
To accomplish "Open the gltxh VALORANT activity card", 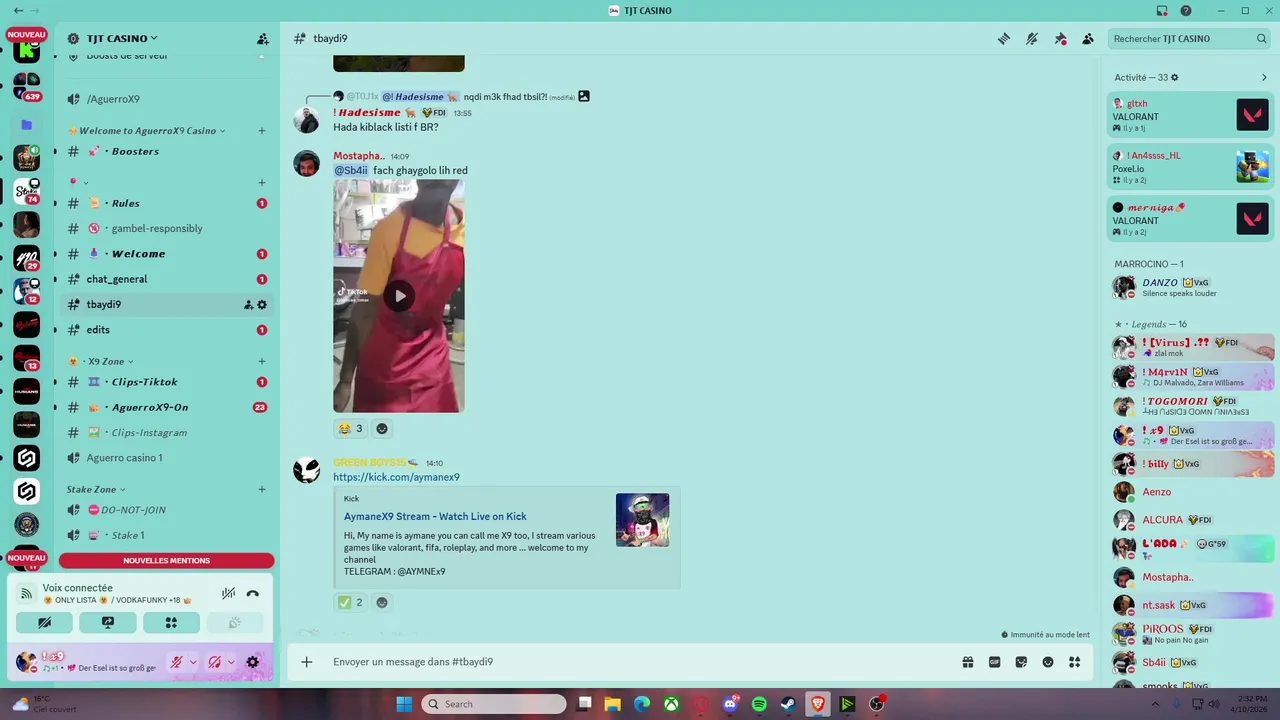I will [1191, 114].
